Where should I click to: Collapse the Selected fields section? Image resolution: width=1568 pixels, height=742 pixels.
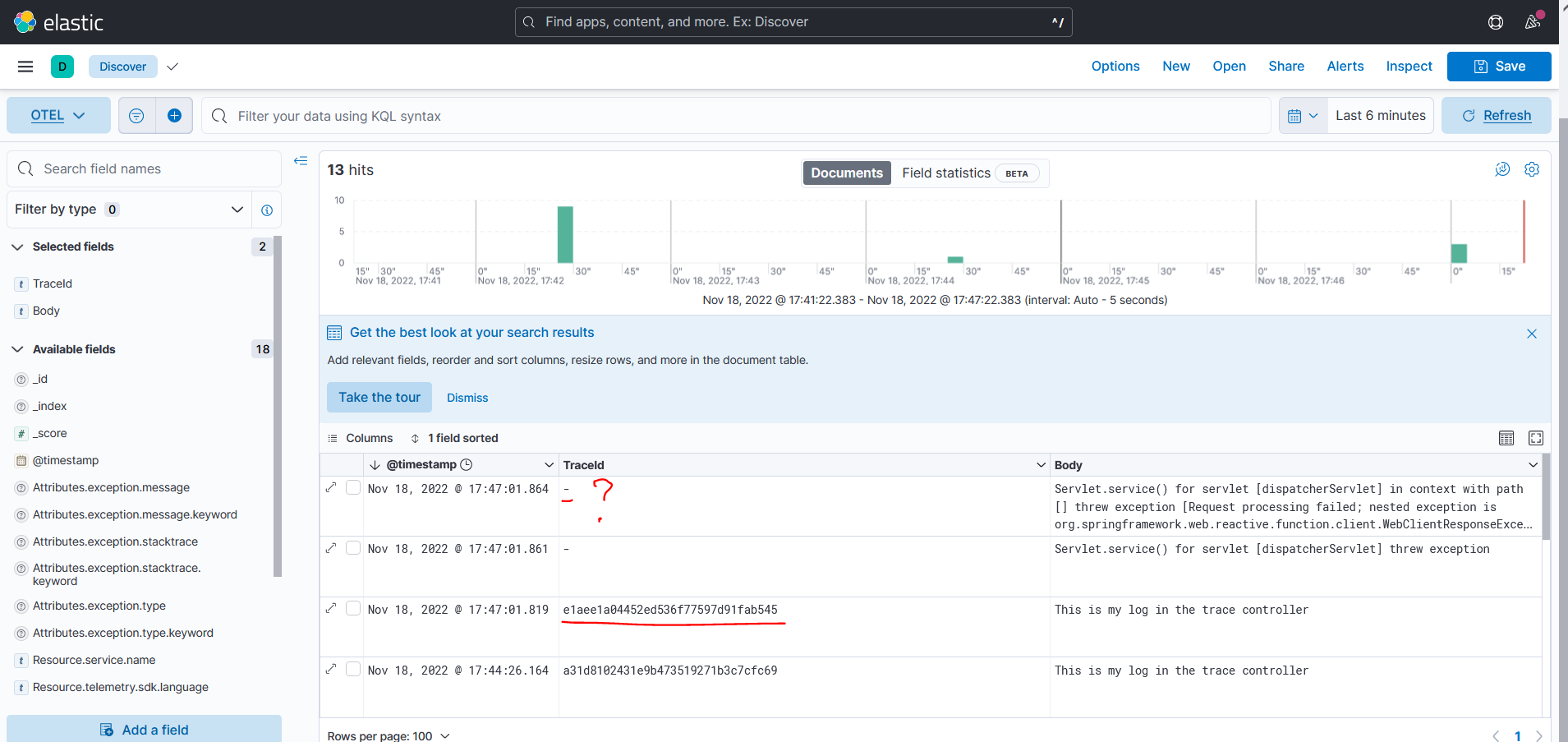(17, 247)
